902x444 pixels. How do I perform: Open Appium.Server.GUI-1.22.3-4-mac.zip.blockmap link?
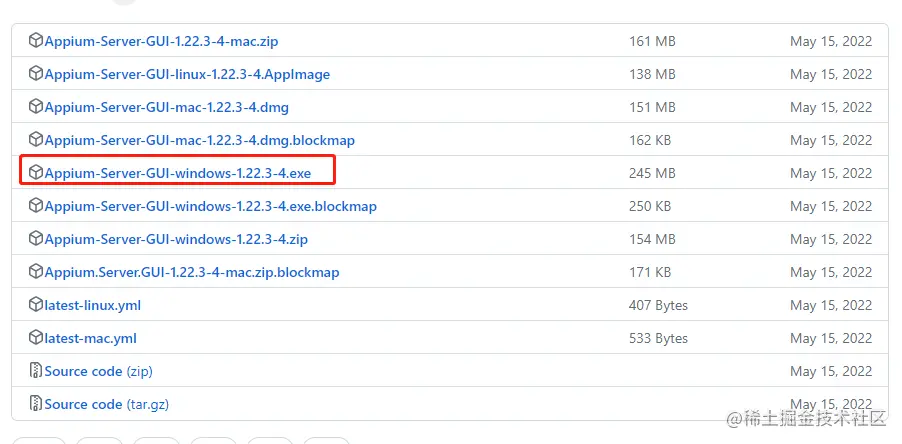tap(192, 271)
